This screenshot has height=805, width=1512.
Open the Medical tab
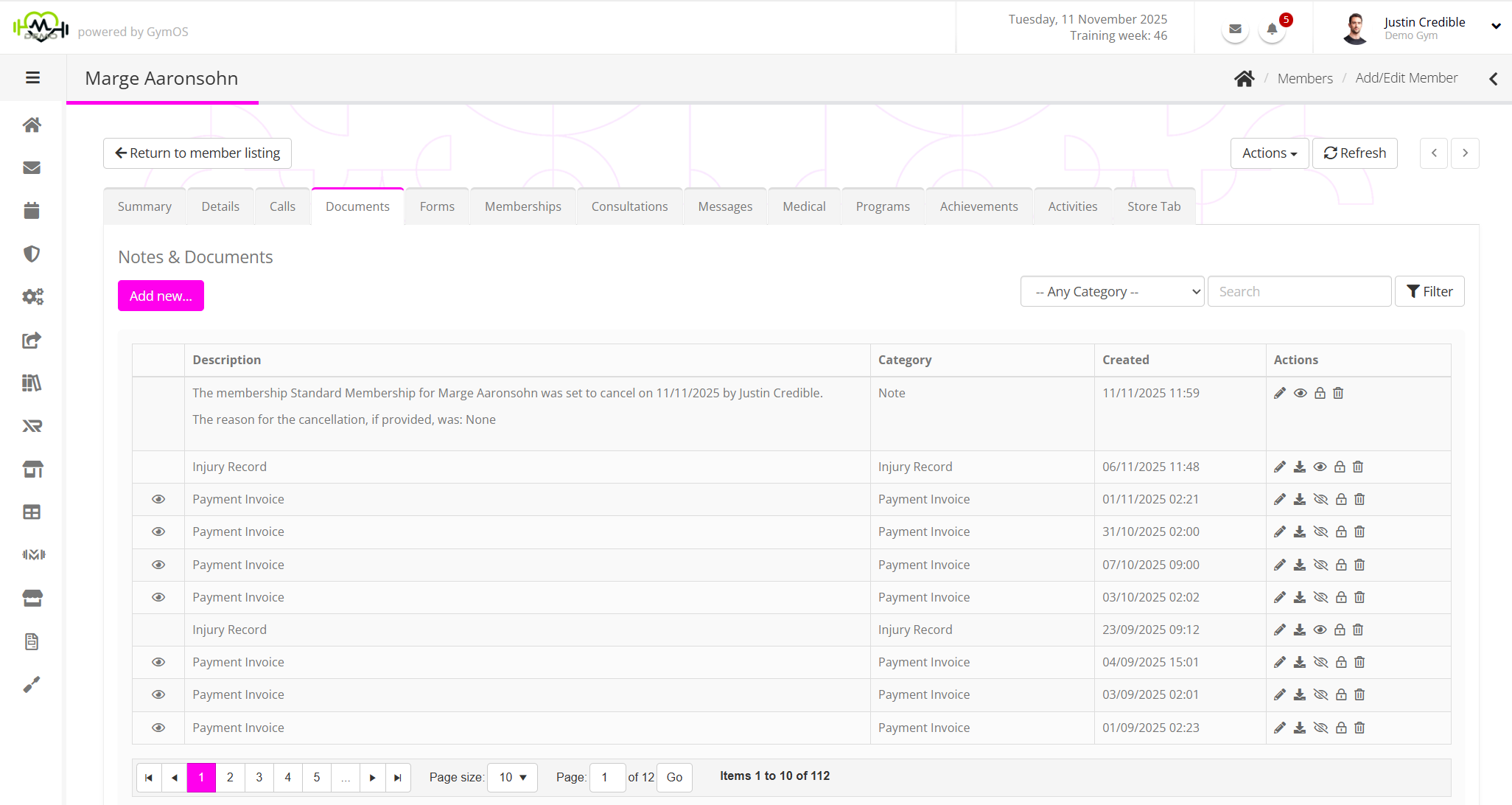point(804,207)
